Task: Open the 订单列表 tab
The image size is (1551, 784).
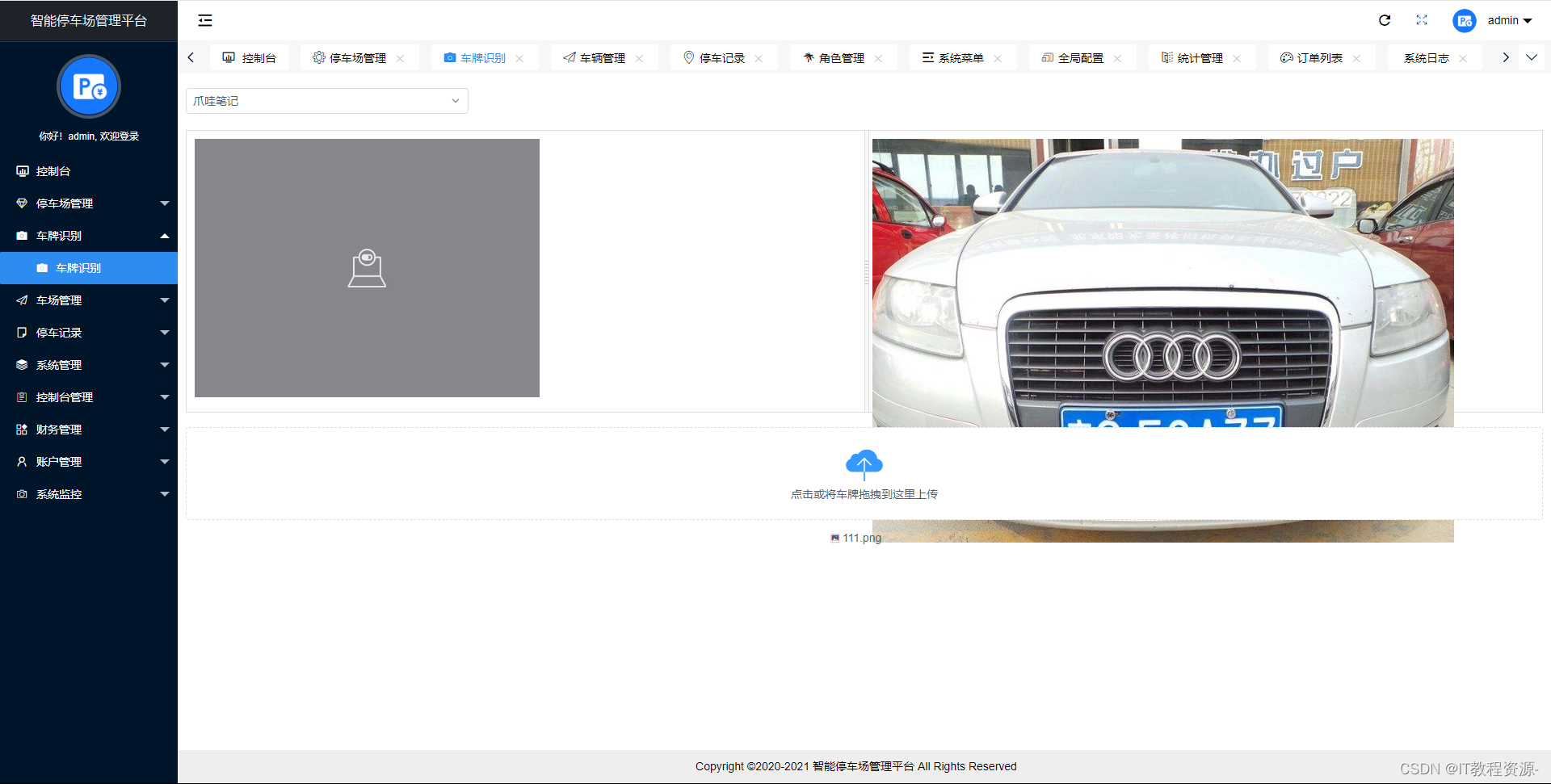Action: (1320, 58)
